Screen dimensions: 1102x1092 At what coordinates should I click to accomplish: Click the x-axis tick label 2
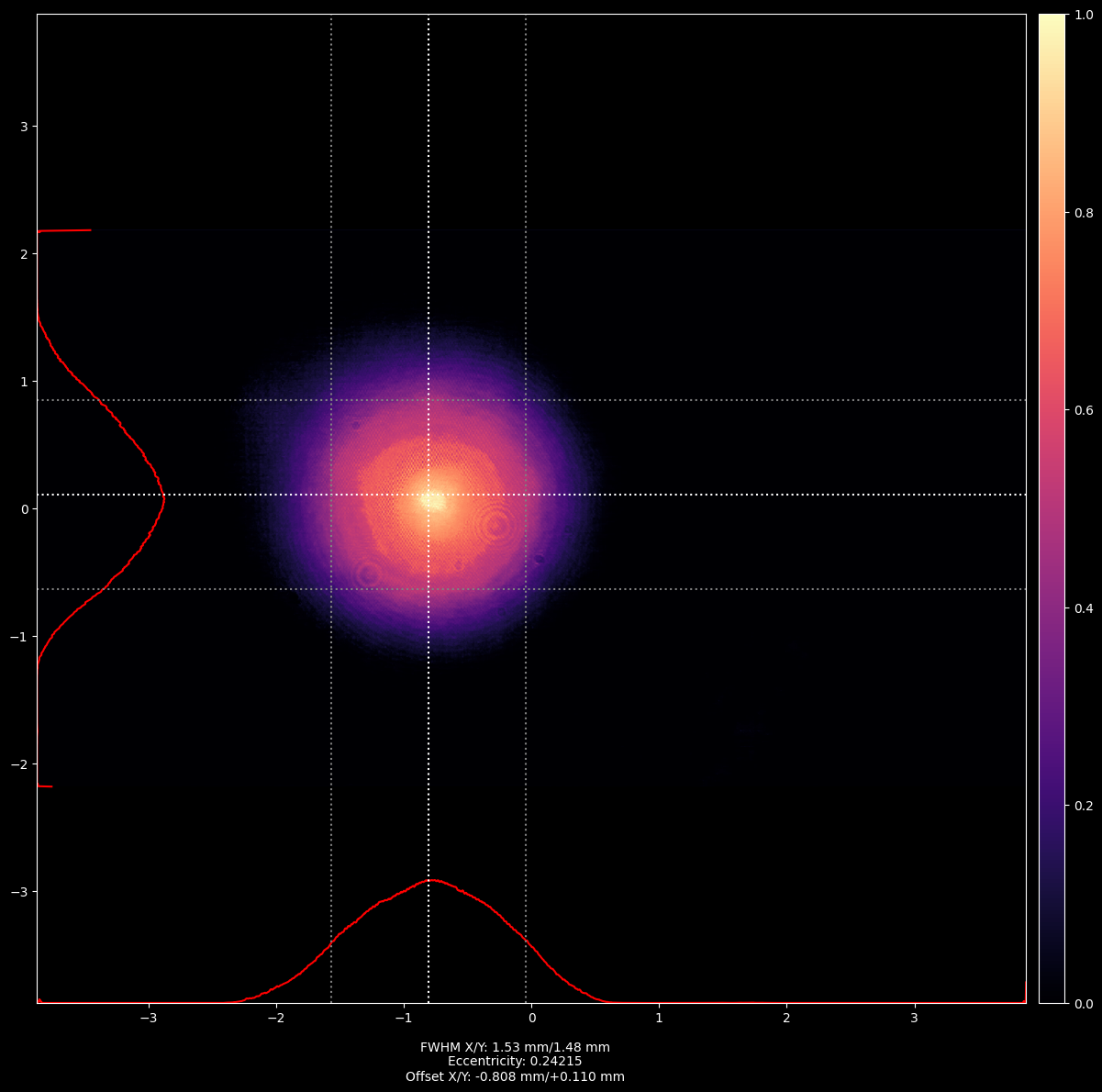tap(786, 1019)
